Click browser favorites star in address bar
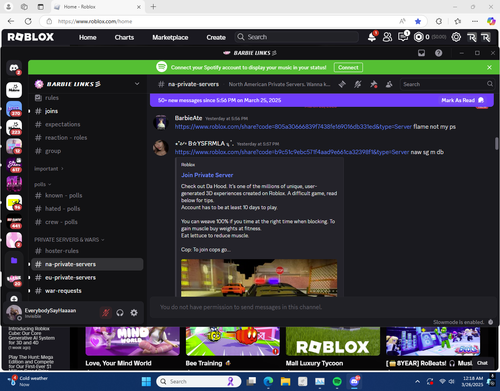500x391 pixels. click(418, 21)
